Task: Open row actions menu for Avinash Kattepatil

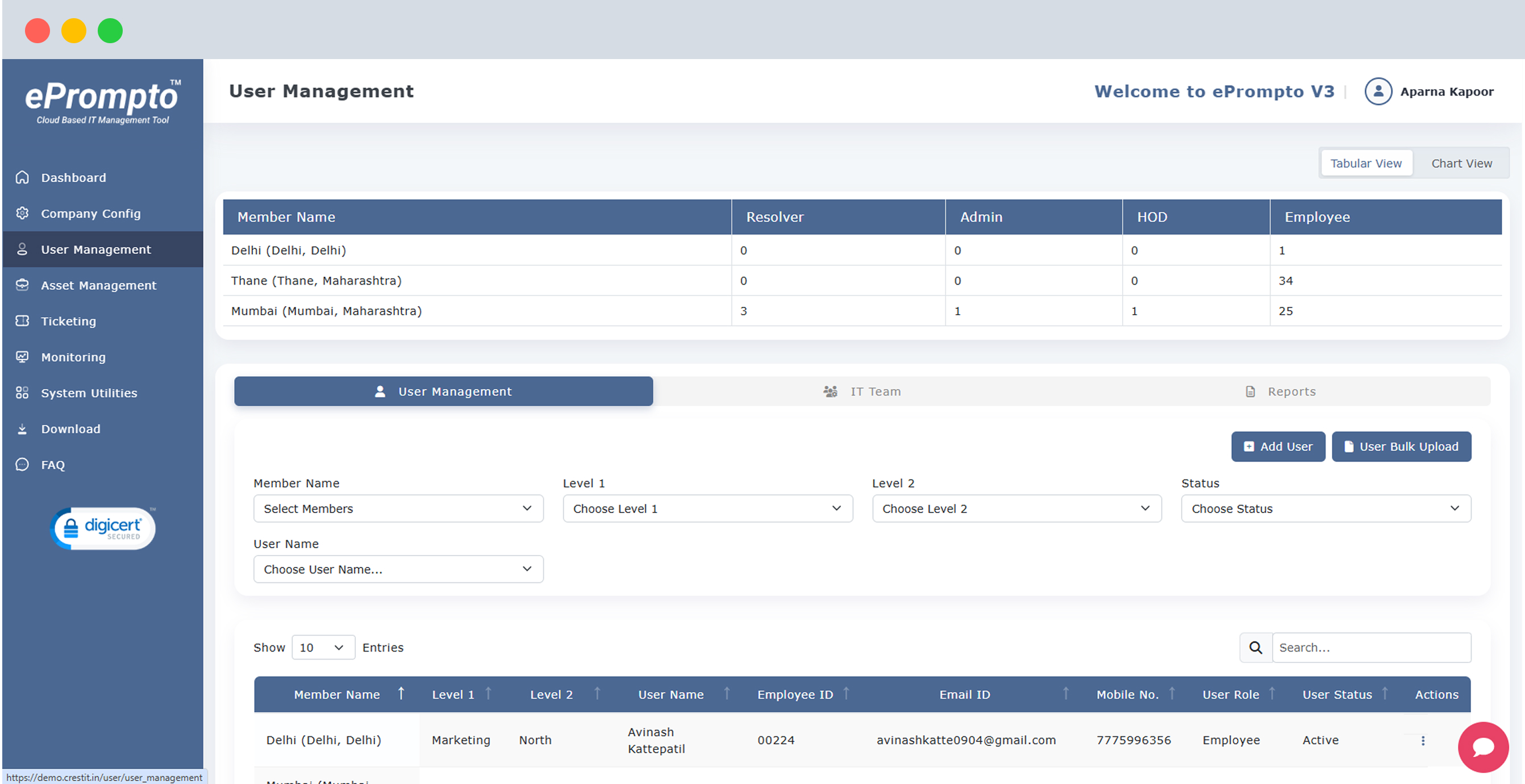Action: point(1423,740)
